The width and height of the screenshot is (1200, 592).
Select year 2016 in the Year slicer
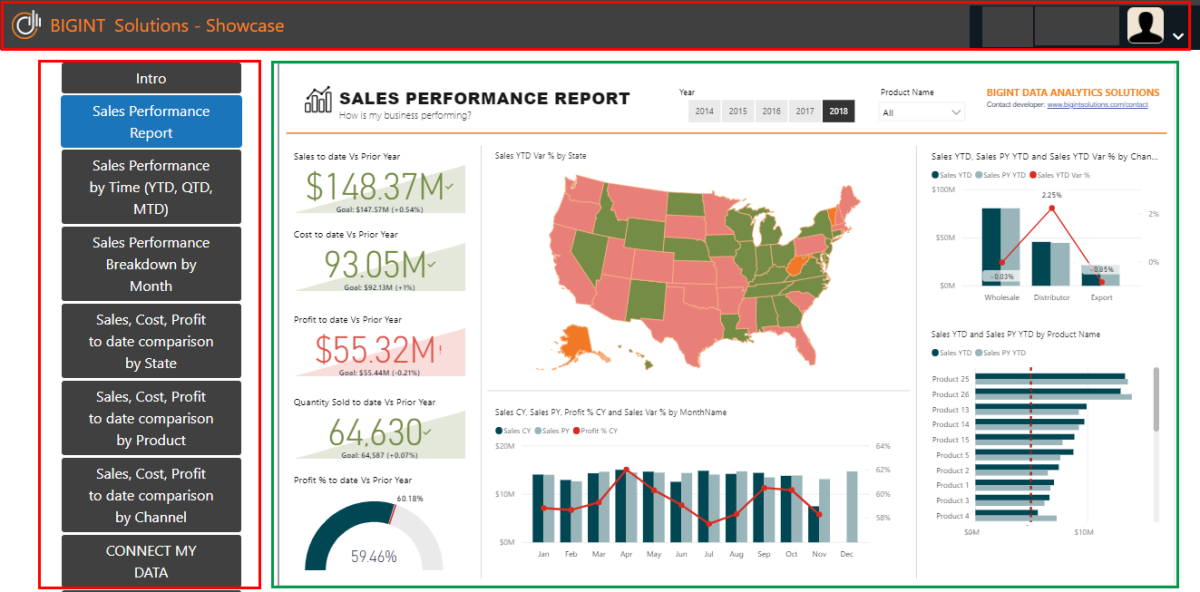pos(771,112)
